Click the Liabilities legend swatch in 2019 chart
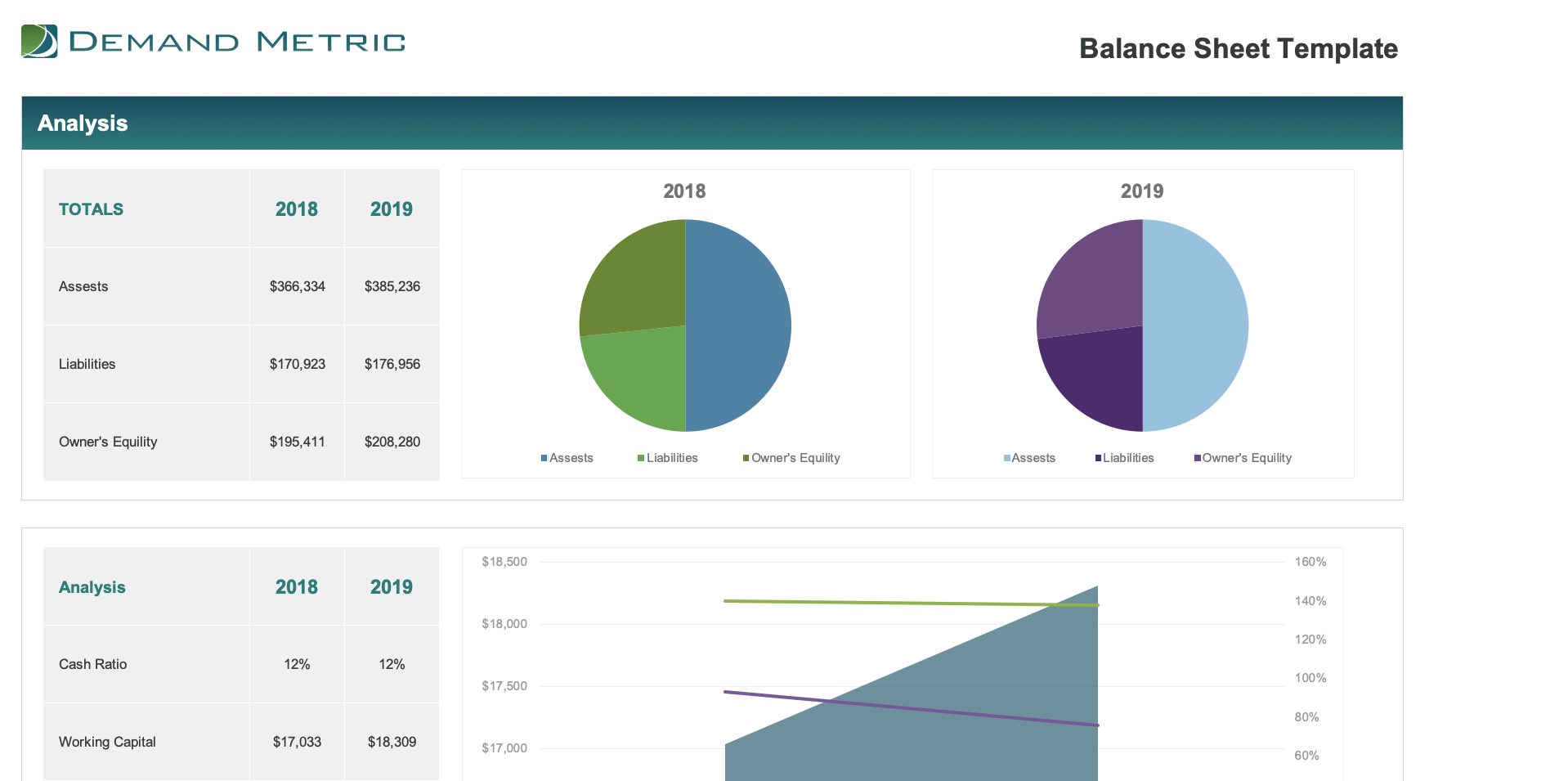Image resolution: width=1568 pixels, height=781 pixels. [1099, 458]
